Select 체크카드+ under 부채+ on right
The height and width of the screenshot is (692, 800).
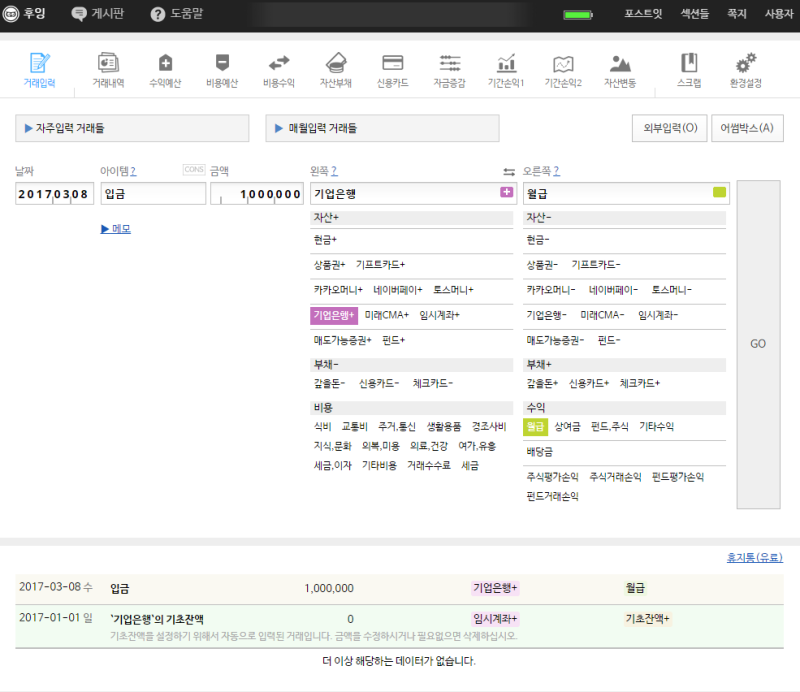point(640,383)
